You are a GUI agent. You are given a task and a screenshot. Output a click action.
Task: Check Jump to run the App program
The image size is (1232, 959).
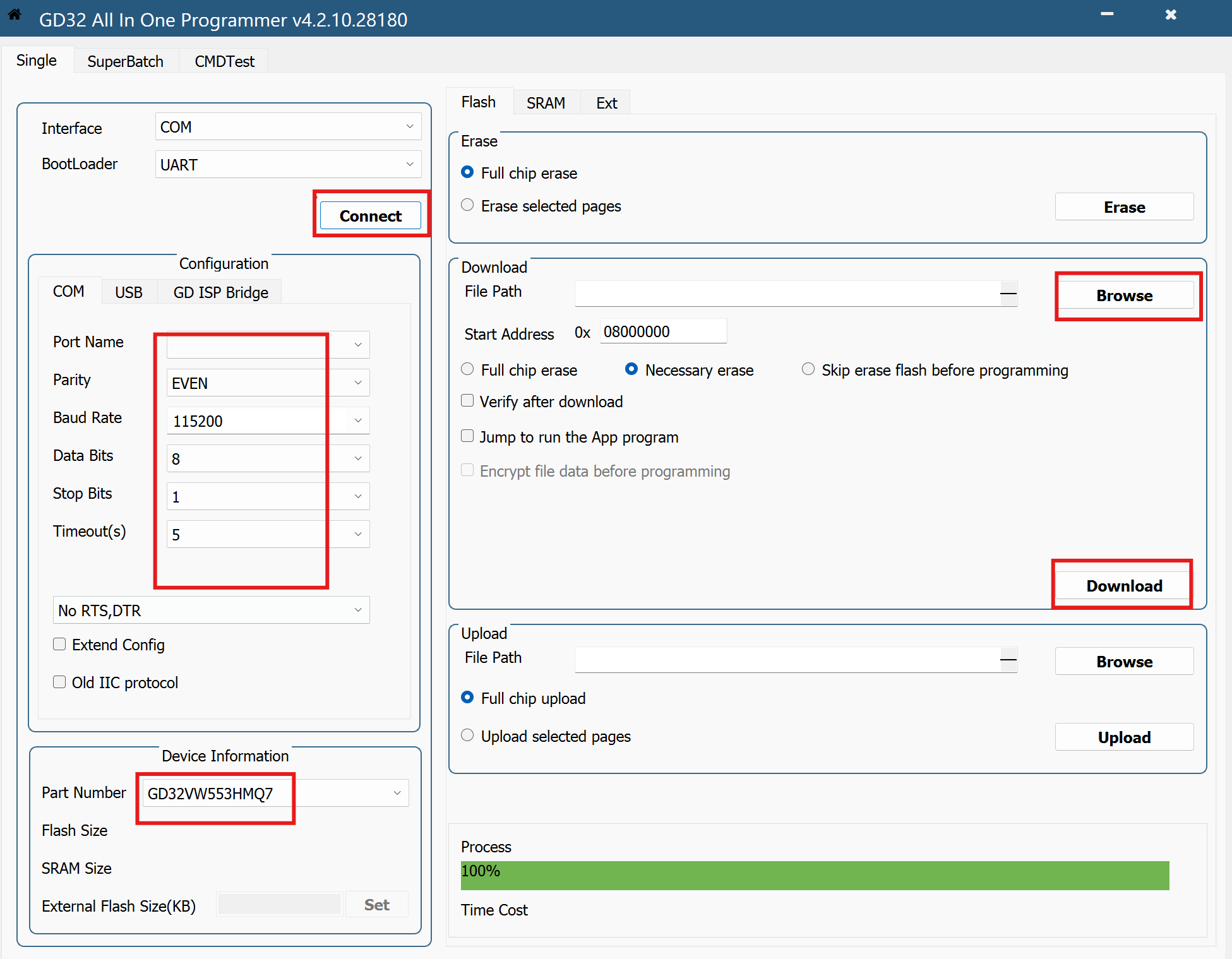(467, 436)
